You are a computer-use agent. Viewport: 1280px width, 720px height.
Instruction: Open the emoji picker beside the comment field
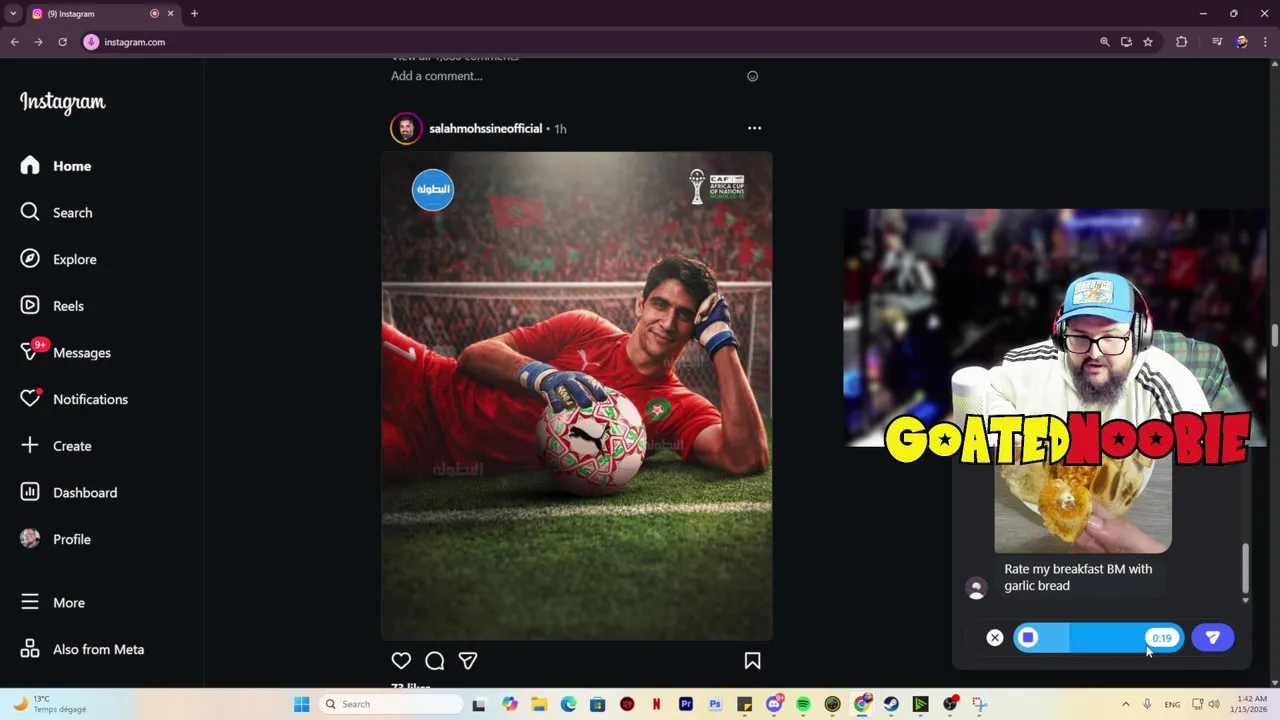coord(753,76)
